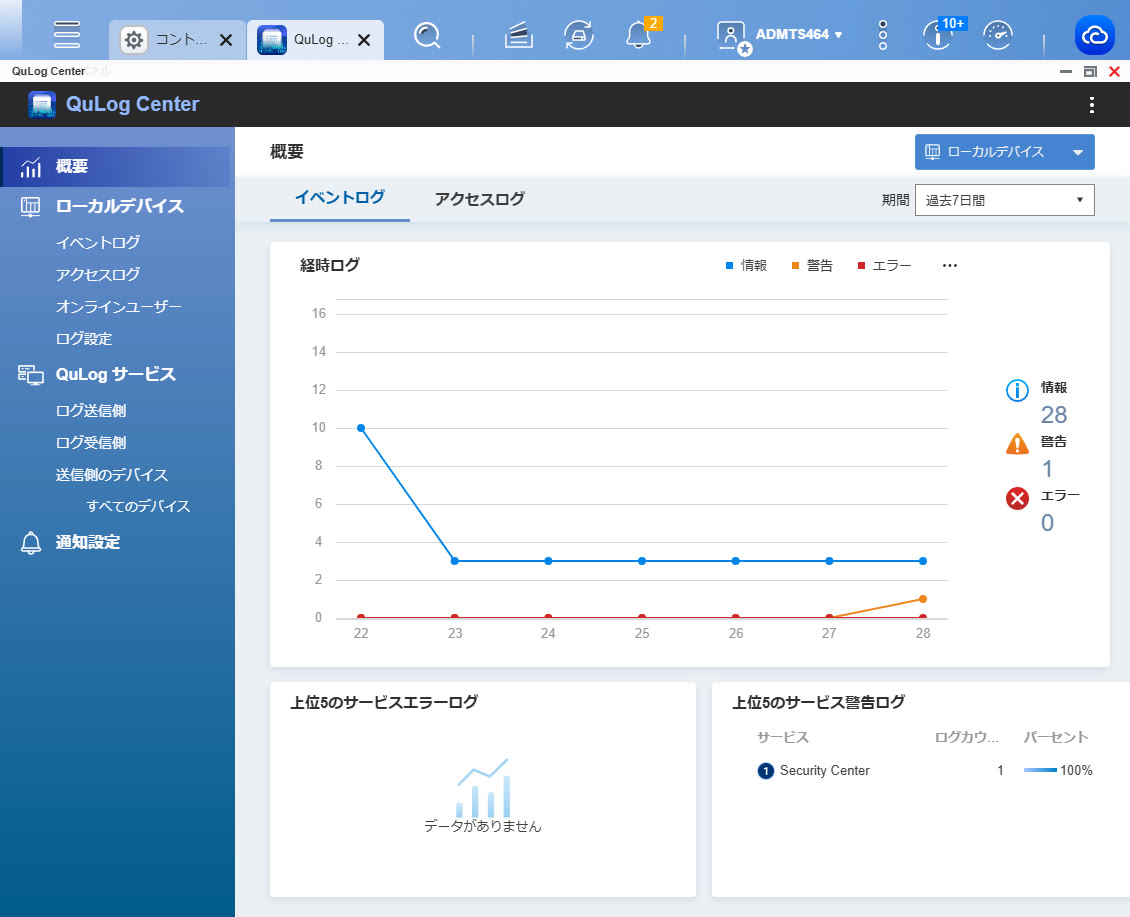
Task: Open the information icon with 10+ badge
Action: pos(938,35)
